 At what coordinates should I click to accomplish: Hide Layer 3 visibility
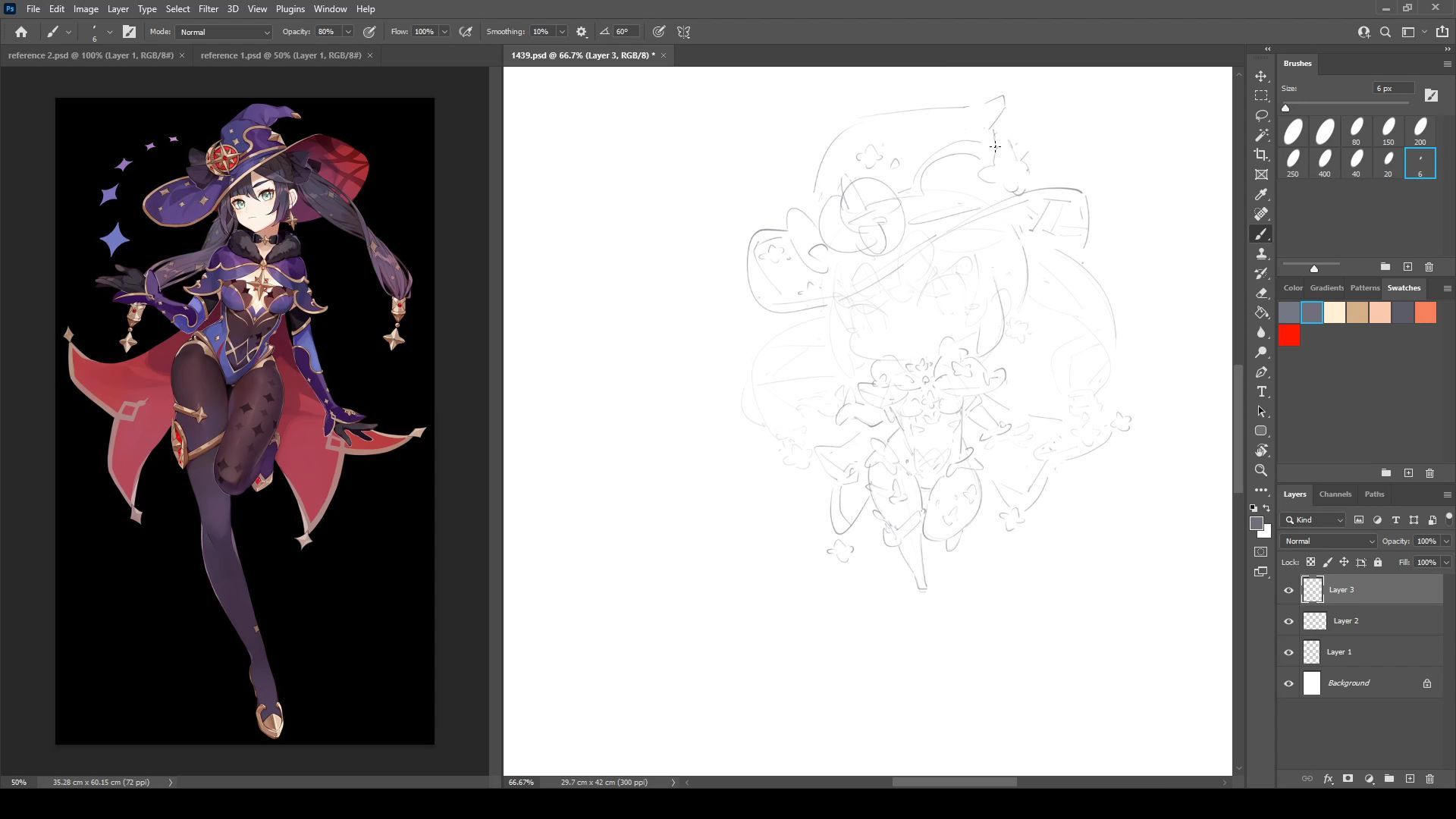point(1288,590)
